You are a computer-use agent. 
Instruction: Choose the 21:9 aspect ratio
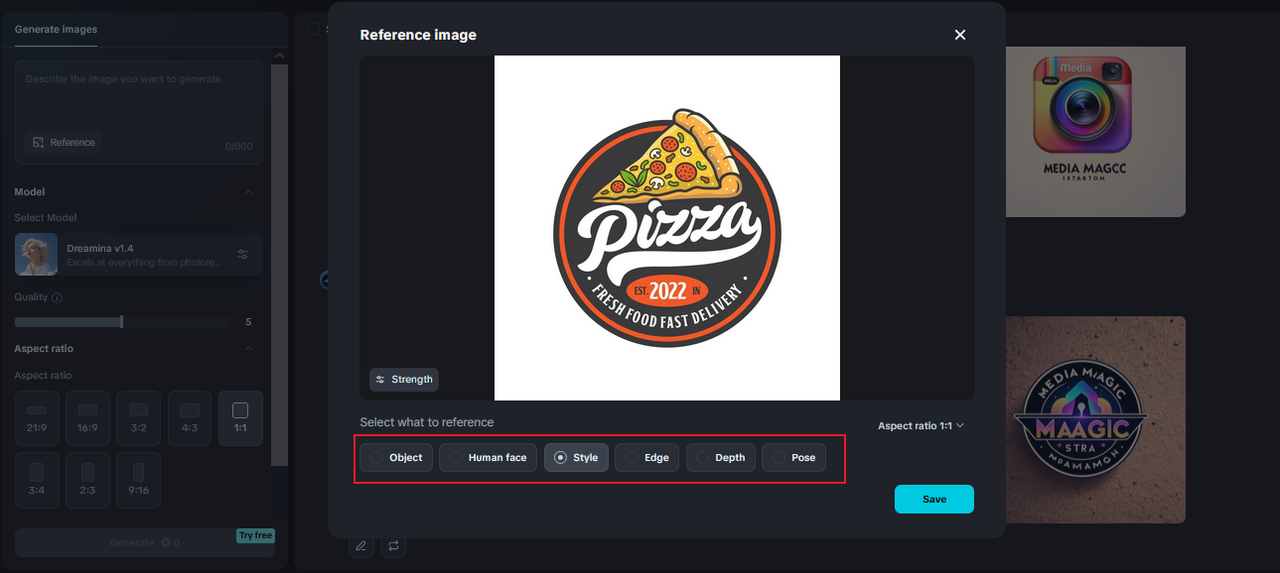(x=37, y=418)
